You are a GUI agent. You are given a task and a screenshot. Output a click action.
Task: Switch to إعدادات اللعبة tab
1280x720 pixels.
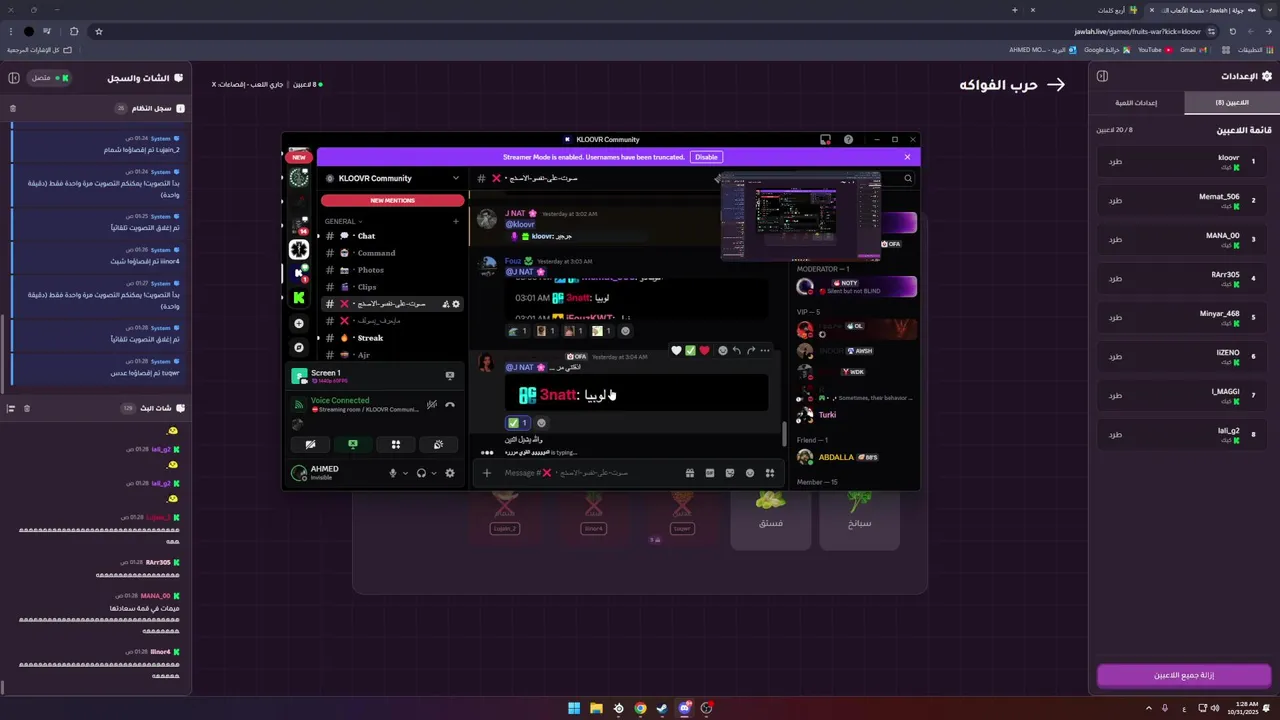pyautogui.click(x=1137, y=103)
